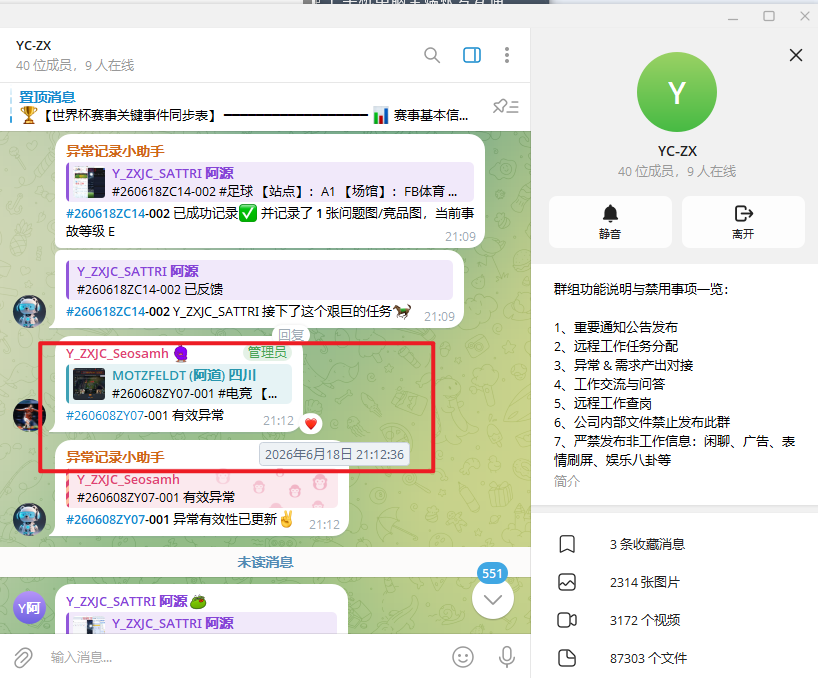818x678 pixels.
Task: Open 2314 张图片 shared photos
Action: [x=674, y=582]
